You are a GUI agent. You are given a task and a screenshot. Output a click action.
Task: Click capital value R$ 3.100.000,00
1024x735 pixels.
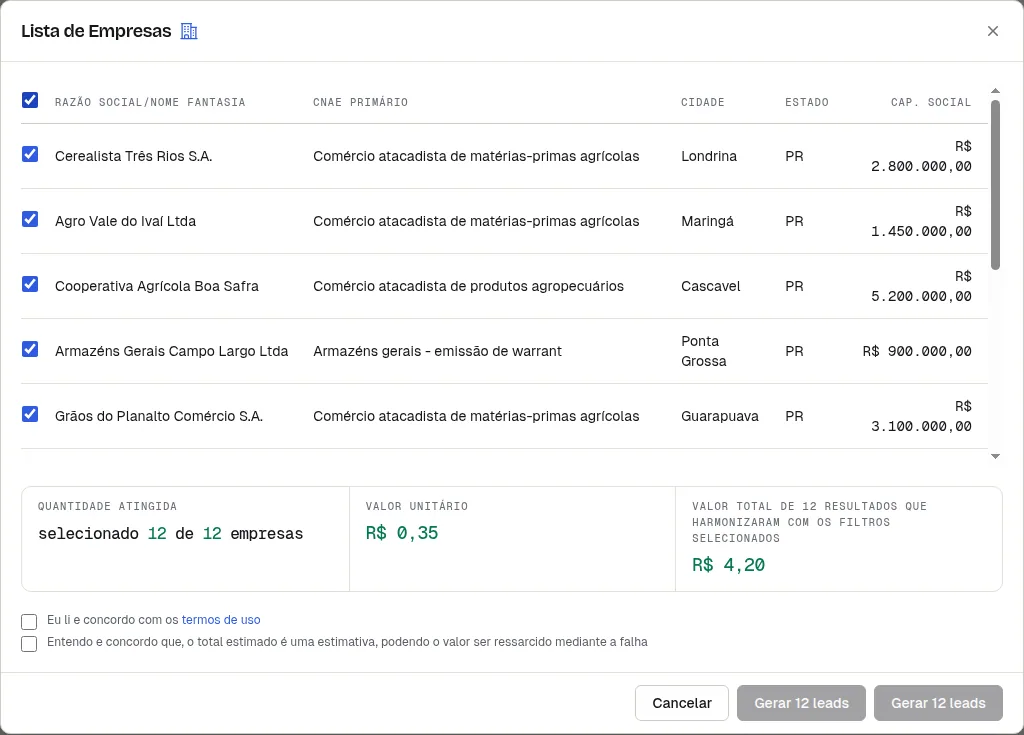tap(921, 416)
